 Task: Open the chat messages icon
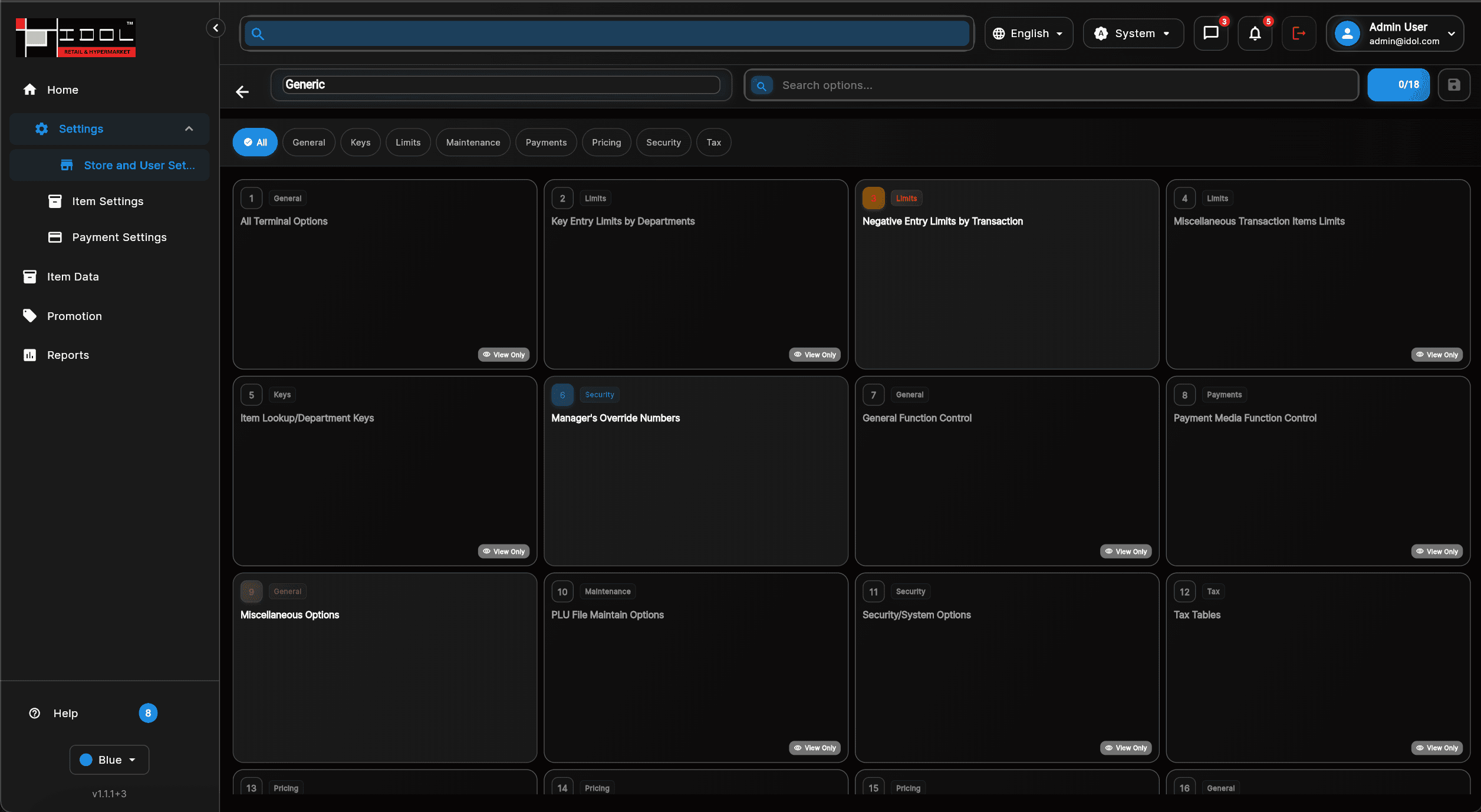pyautogui.click(x=1210, y=33)
